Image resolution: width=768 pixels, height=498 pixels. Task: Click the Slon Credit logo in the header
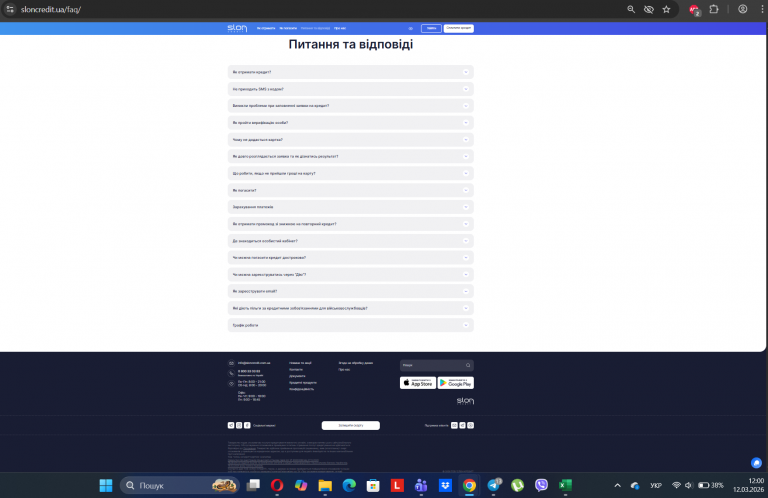(x=237, y=28)
